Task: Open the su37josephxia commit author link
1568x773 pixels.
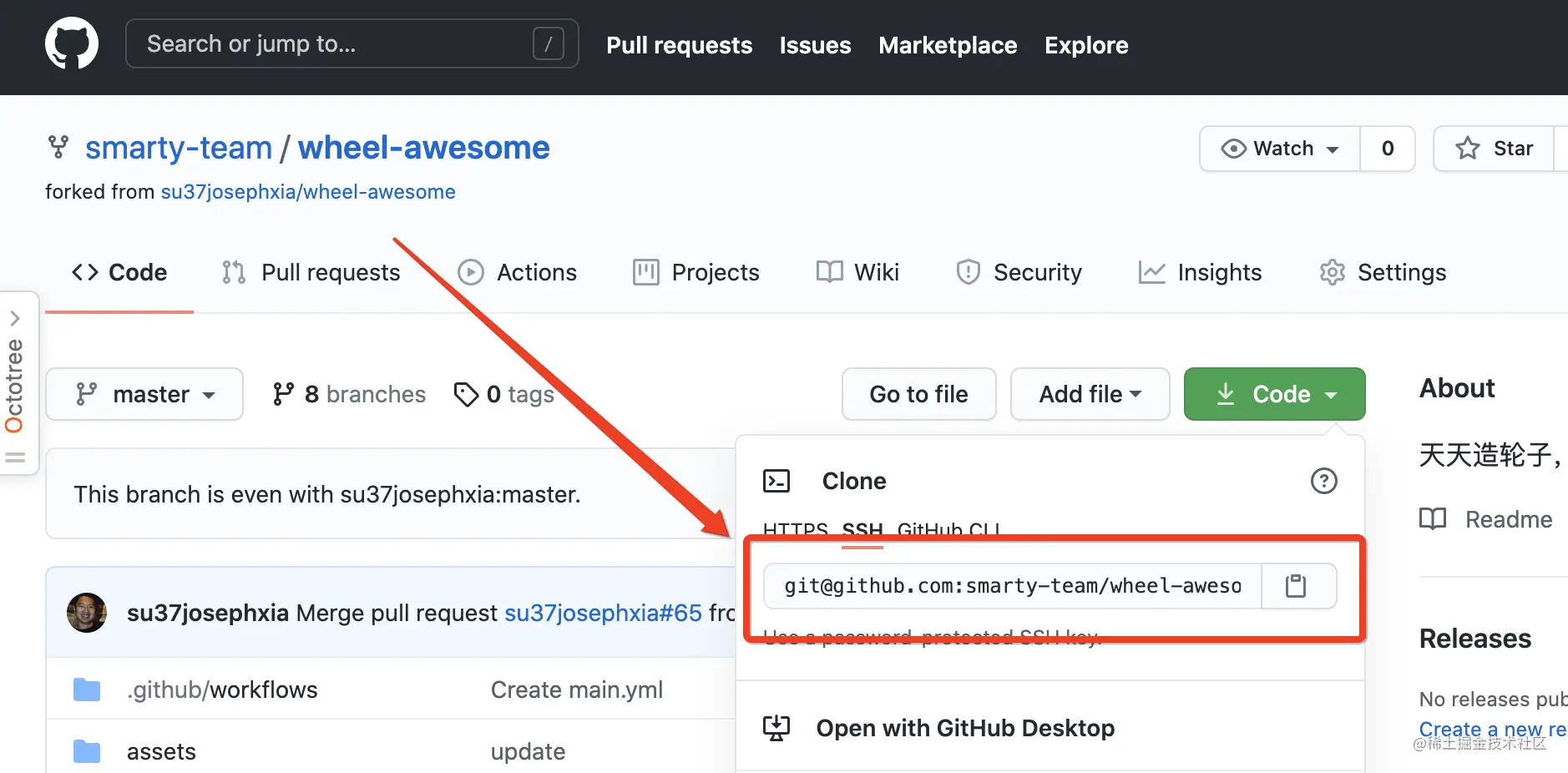Action: click(x=208, y=613)
